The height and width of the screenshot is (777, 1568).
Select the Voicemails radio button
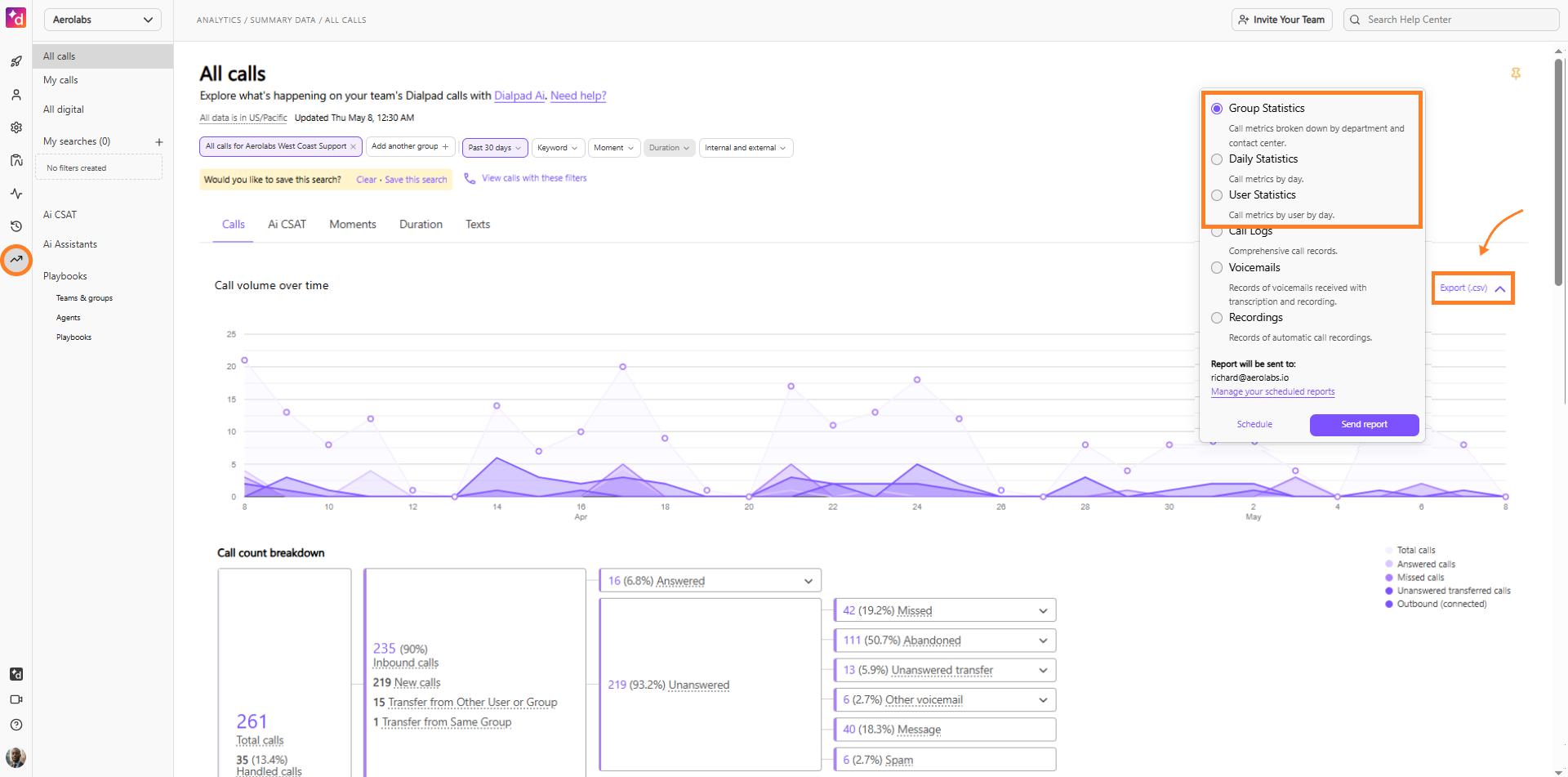(x=1217, y=268)
